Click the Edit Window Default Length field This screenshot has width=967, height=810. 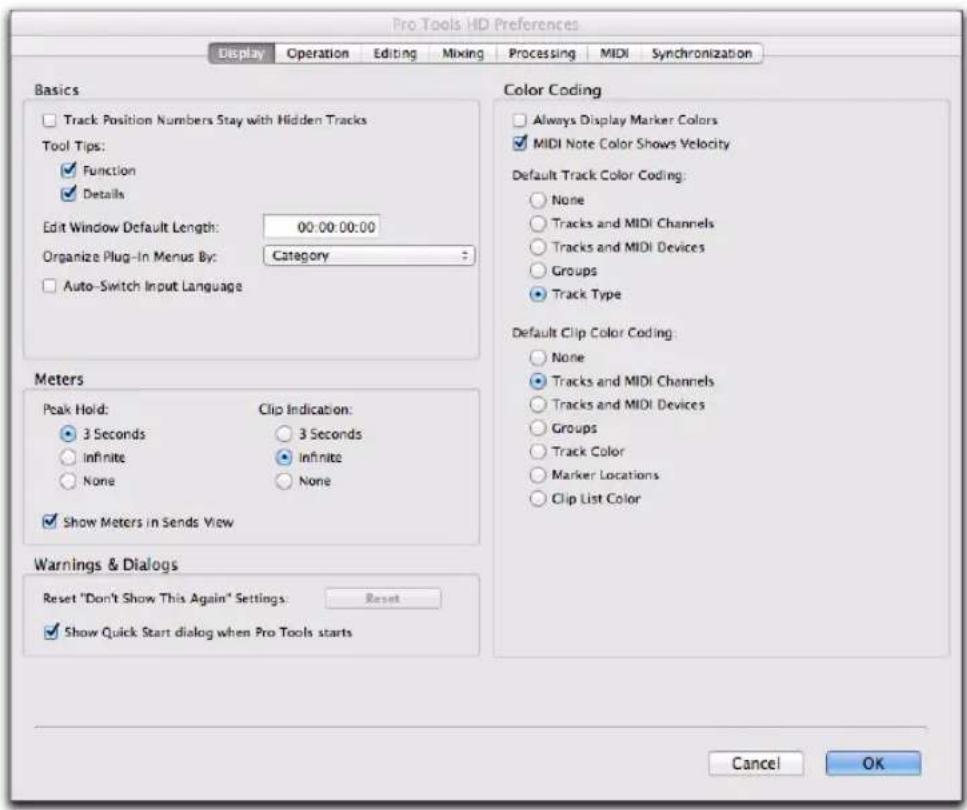tap(321, 227)
